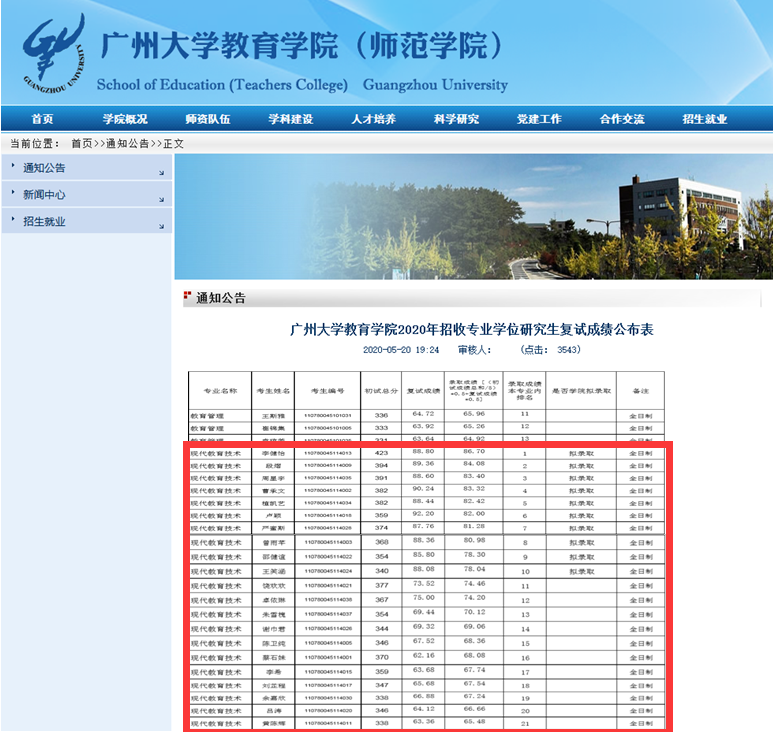Image resolution: width=773 pixels, height=732 pixels.
Task: Click 拟录取 in the rank 1 row
Action: 581,453
